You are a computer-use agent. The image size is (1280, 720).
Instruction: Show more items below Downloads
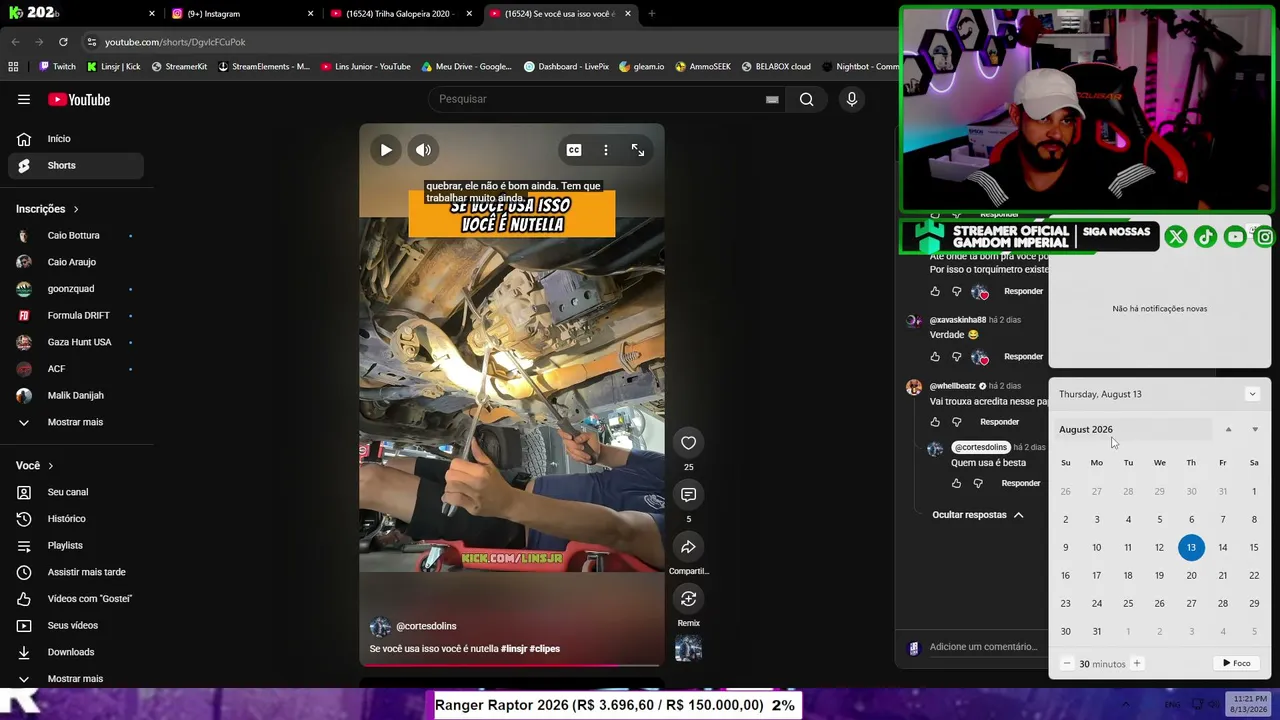[76, 679]
